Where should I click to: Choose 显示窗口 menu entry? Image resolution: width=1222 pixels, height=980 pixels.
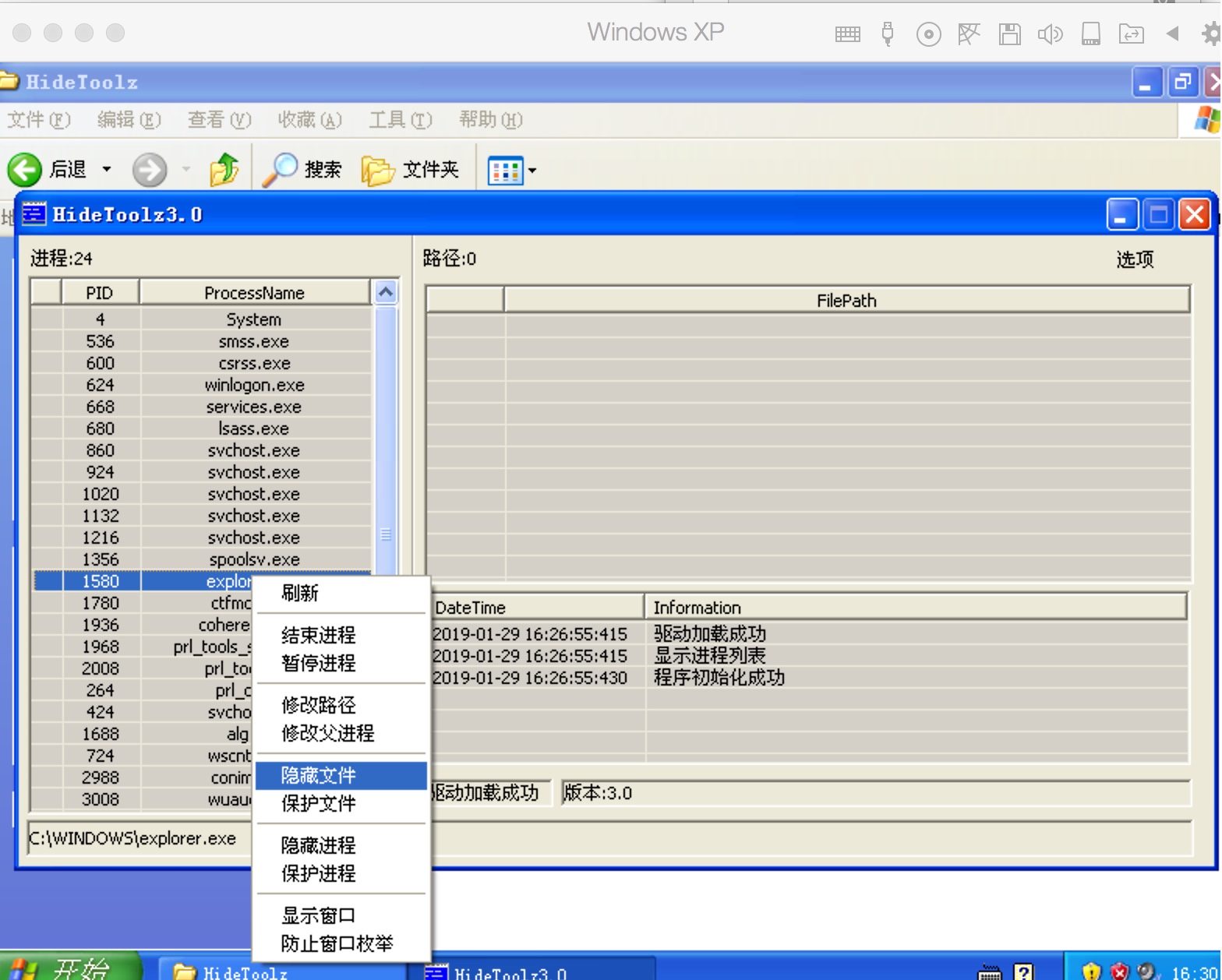pos(341,915)
